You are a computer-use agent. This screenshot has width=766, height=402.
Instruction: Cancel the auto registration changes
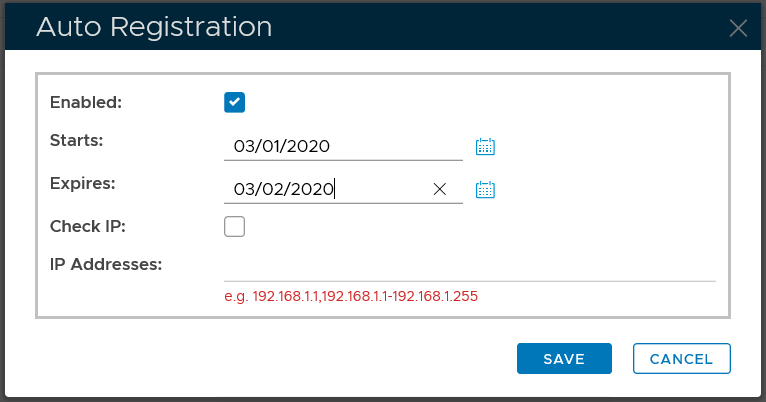pos(681,359)
